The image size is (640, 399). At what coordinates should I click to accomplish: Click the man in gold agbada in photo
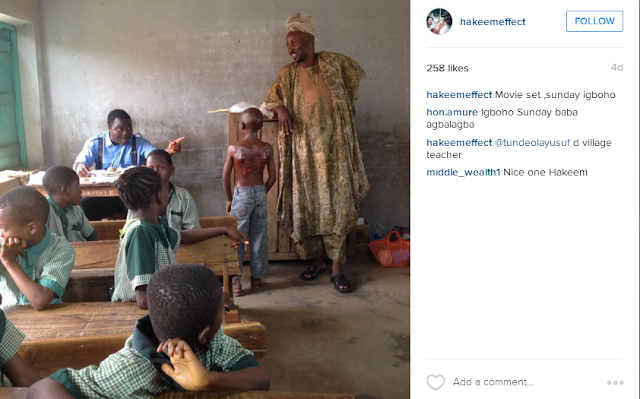click(317, 151)
